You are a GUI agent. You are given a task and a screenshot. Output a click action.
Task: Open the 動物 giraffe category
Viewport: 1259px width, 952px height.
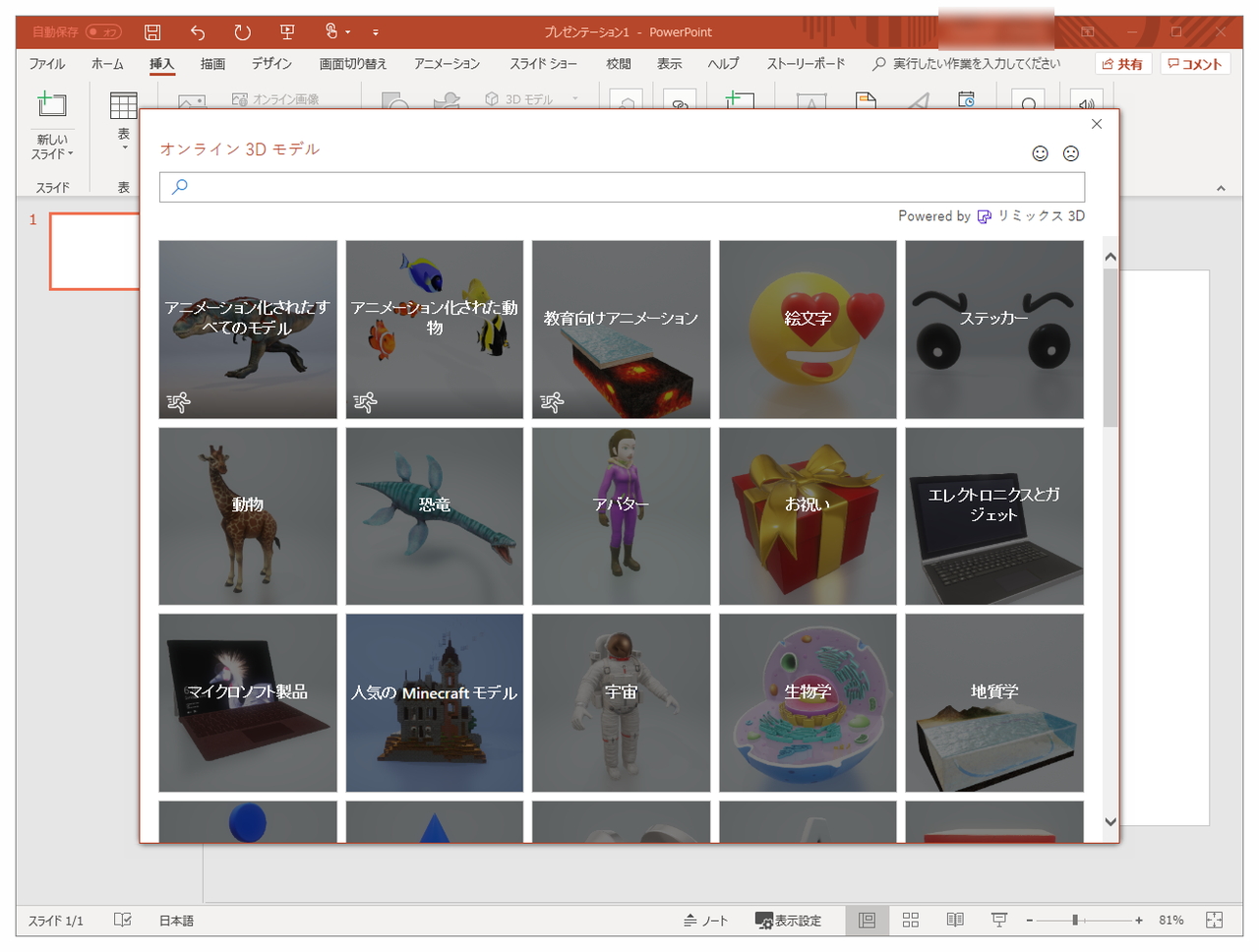click(248, 516)
